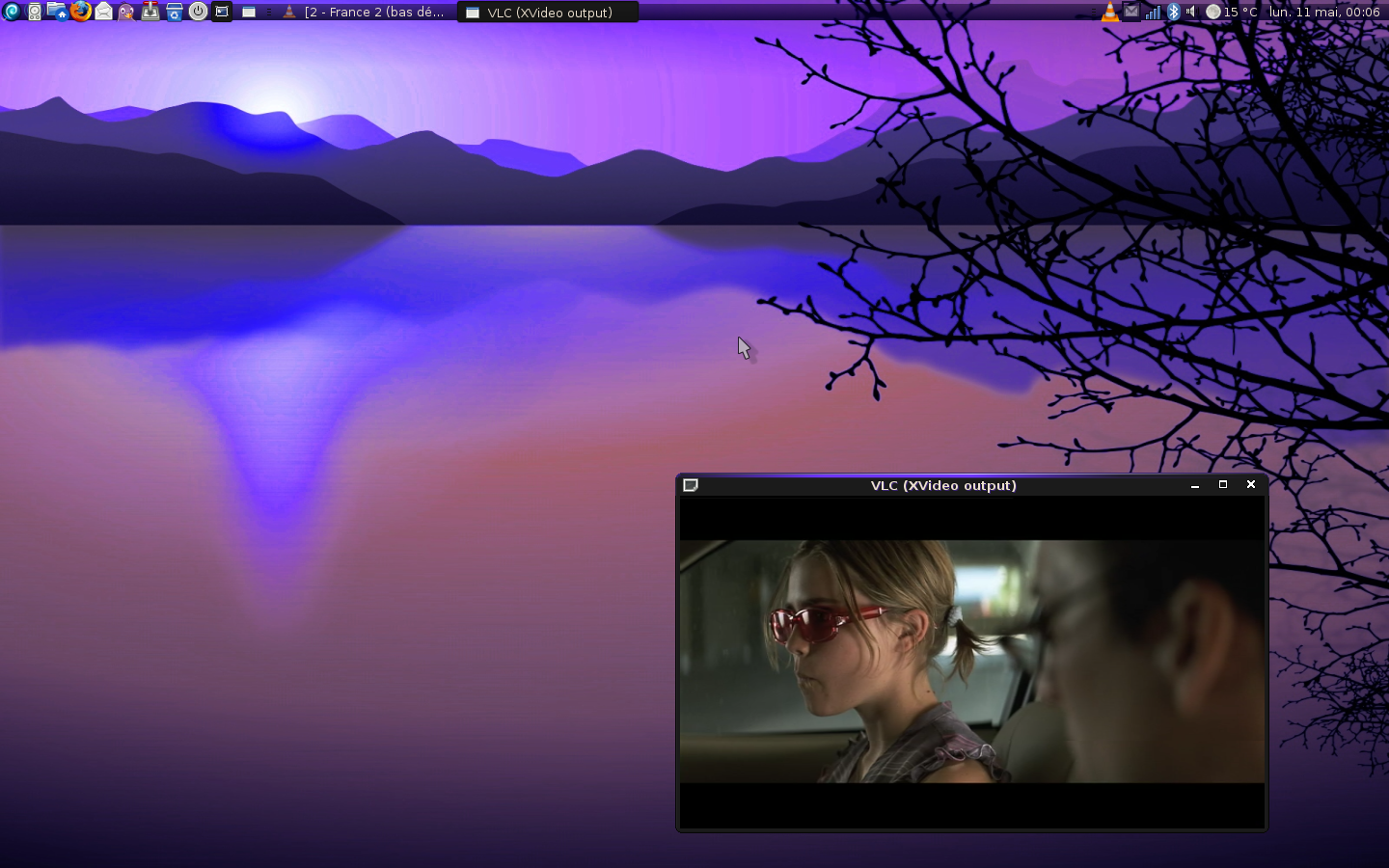This screenshot has width=1389, height=868.
Task: Open the Debian swirl main menu
Action: [12, 12]
